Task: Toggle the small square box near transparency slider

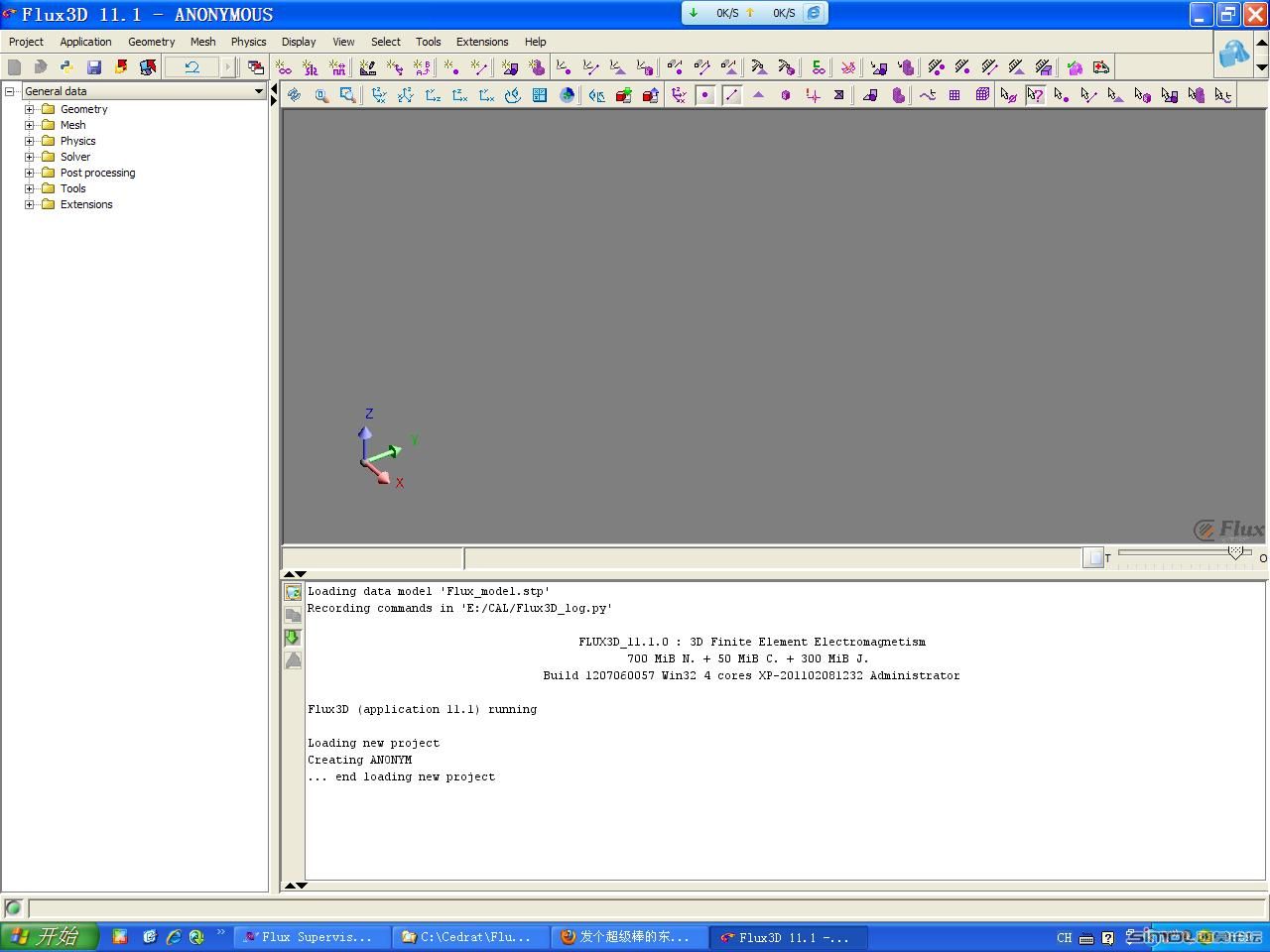Action: point(1093,557)
